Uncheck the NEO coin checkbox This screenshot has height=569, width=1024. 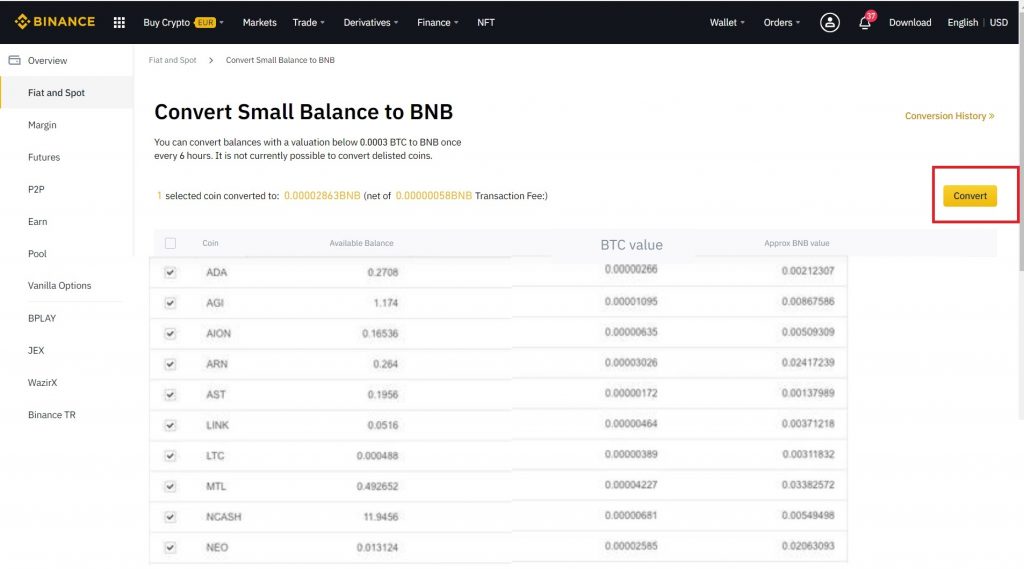170,547
